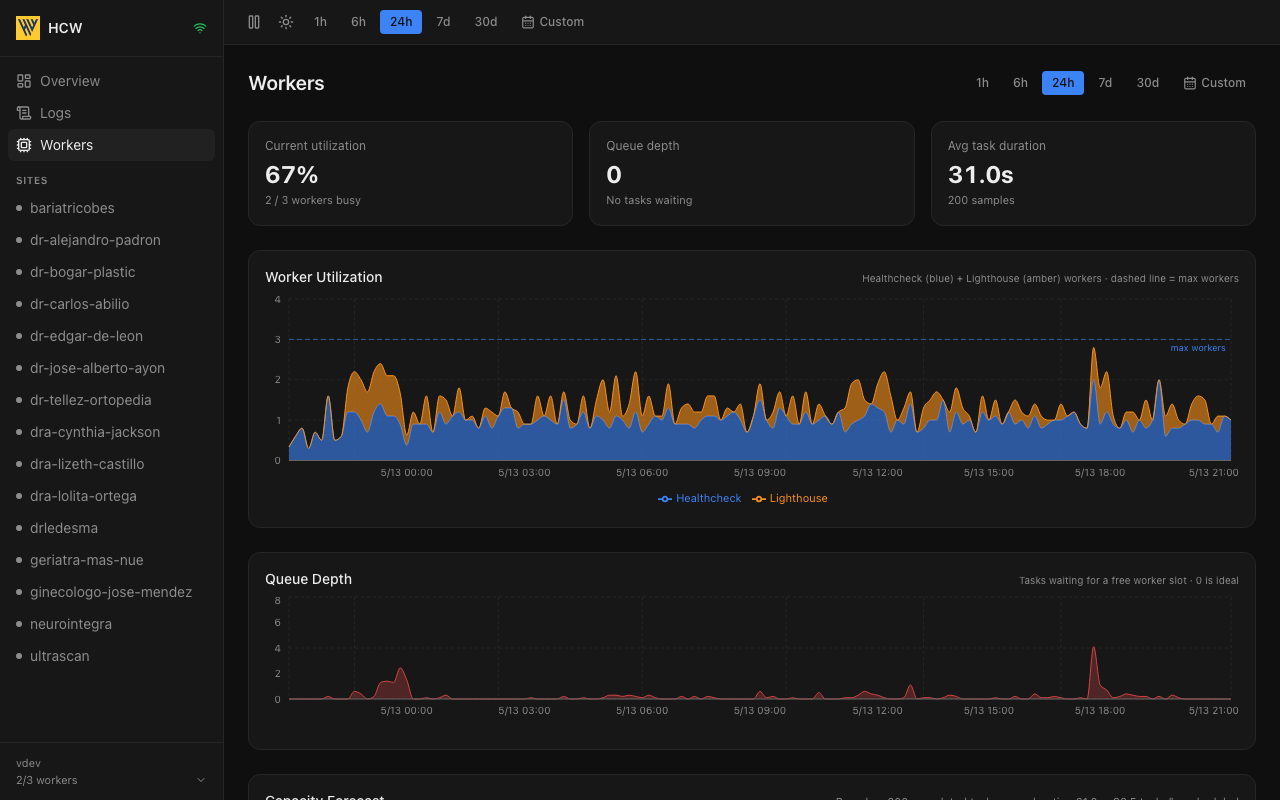
Task: Open Overview from the sidebar
Action: (x=111, y=81)
